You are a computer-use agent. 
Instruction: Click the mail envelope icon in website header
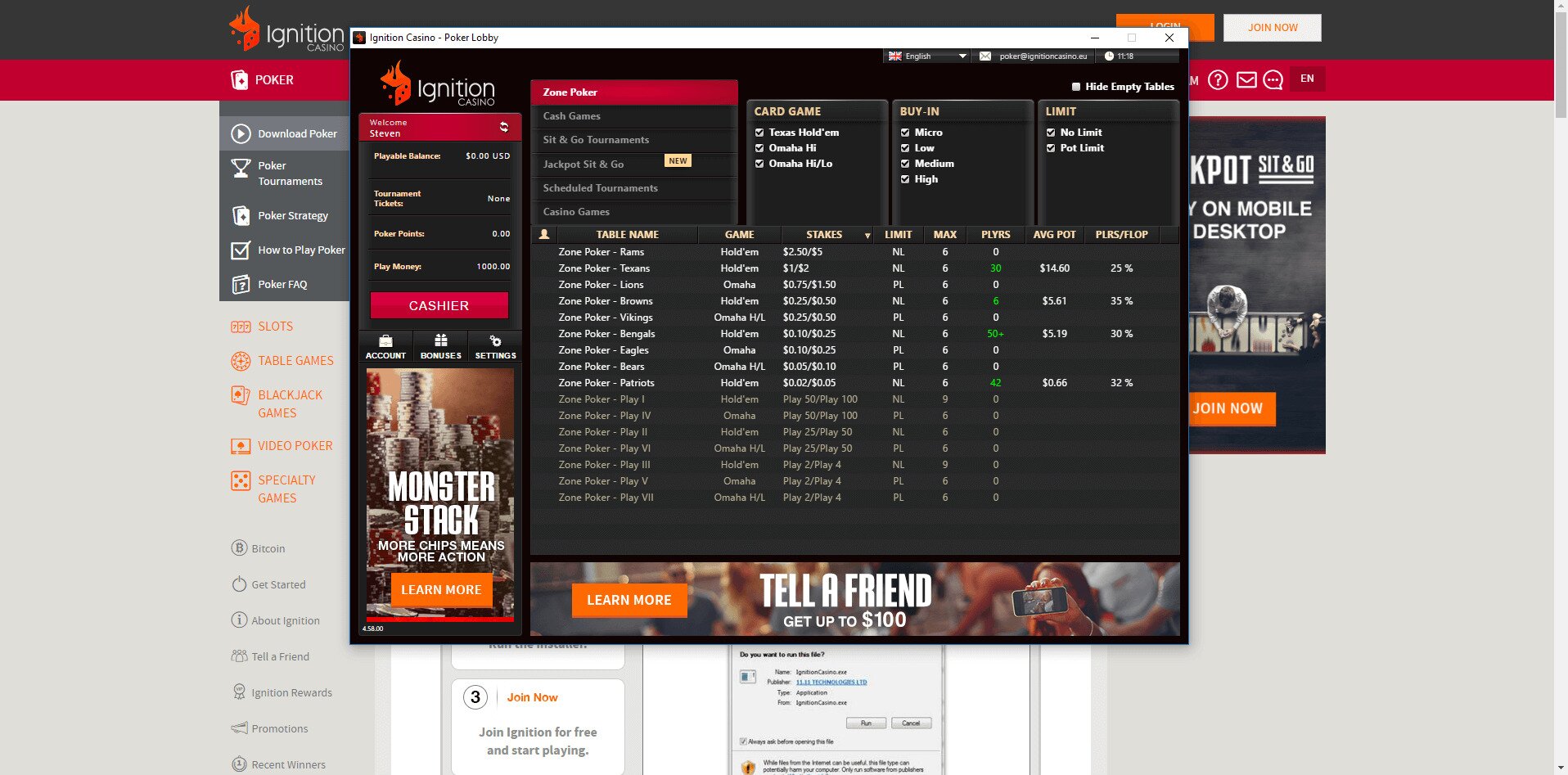1246,80
